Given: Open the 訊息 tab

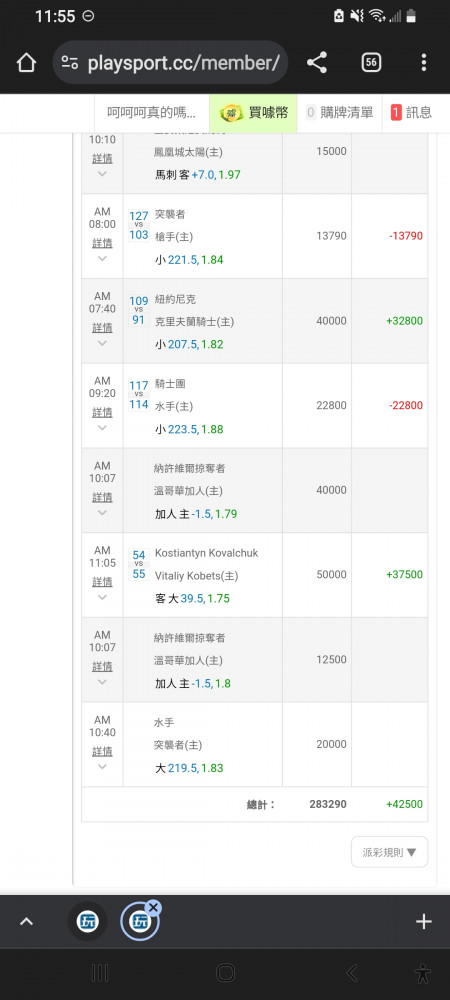Looking at the screenshot, I should point(412,113).
